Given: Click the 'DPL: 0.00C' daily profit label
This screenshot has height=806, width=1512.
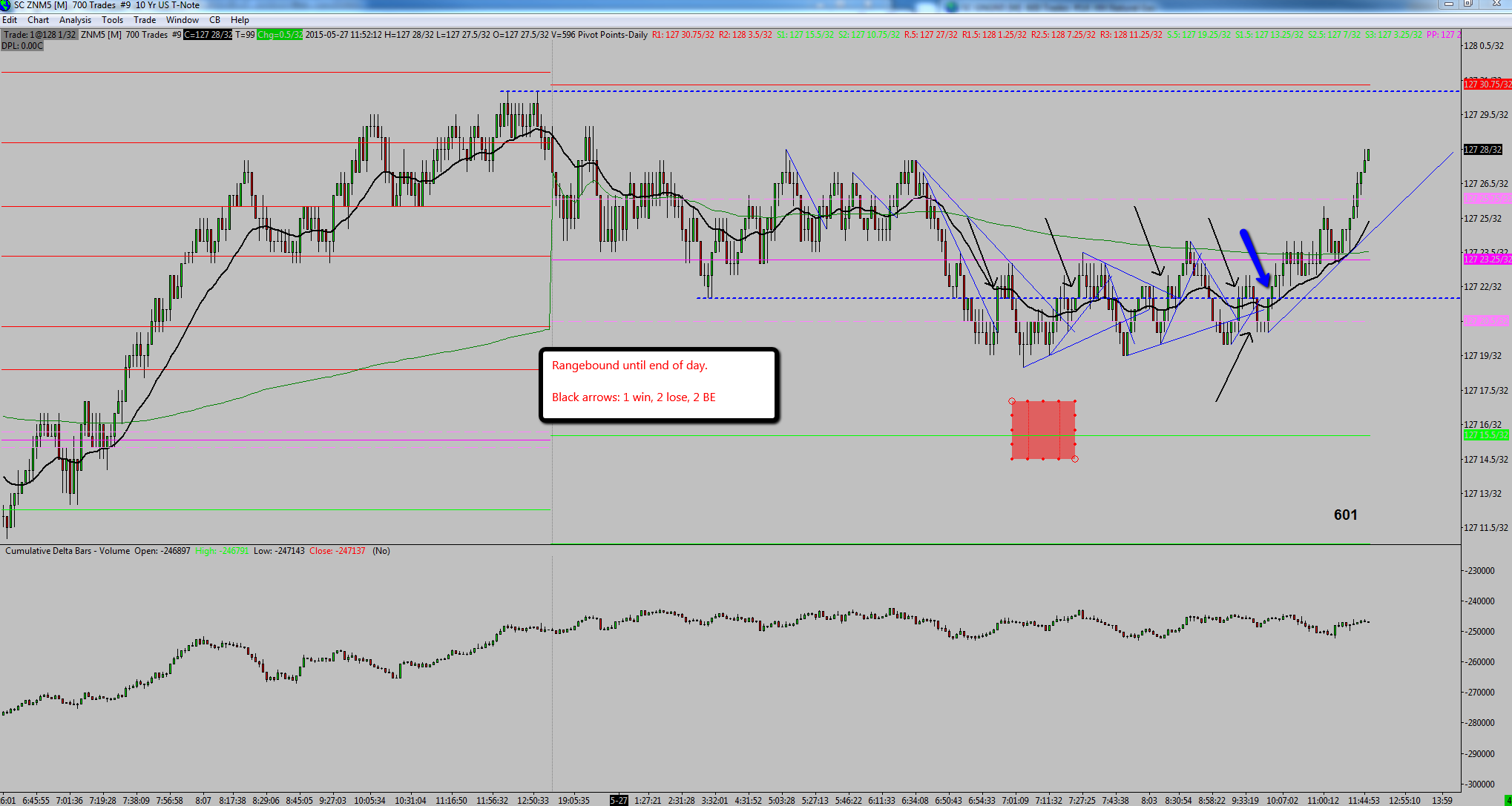Looking at the screenshot, I should (22, 46).
